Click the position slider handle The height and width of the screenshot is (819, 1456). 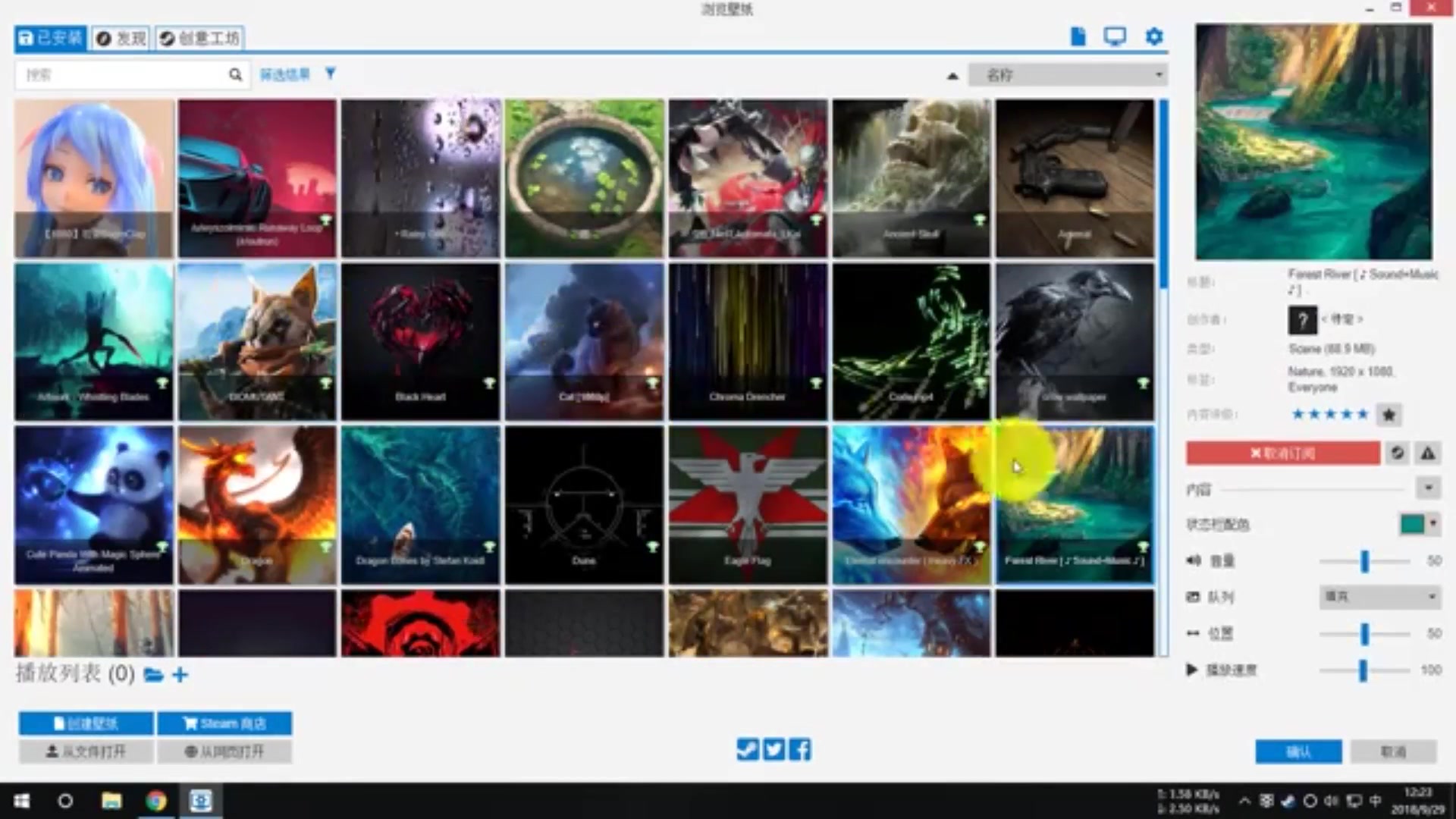point(1364,634)
